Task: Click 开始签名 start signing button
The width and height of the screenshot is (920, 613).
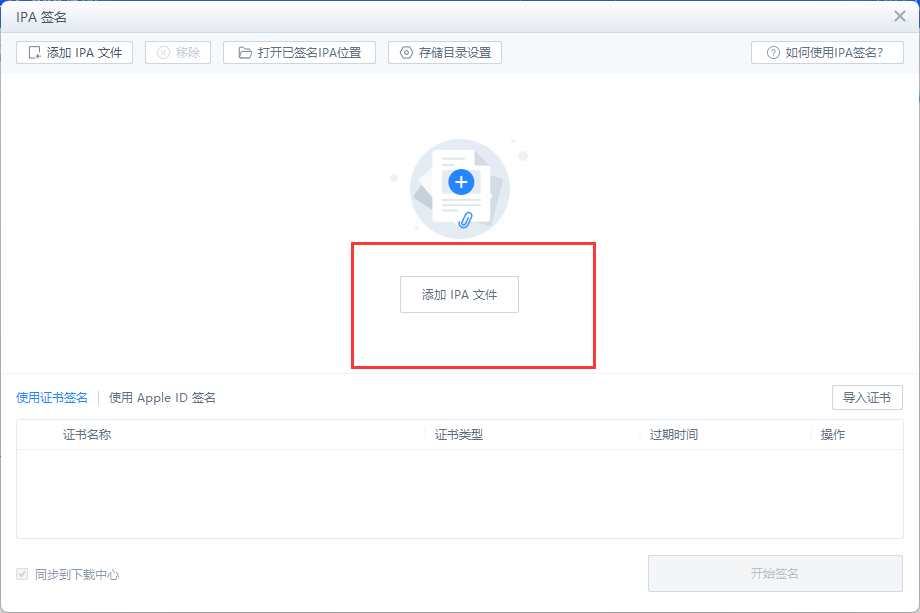Action: click(x=775, y=574)
